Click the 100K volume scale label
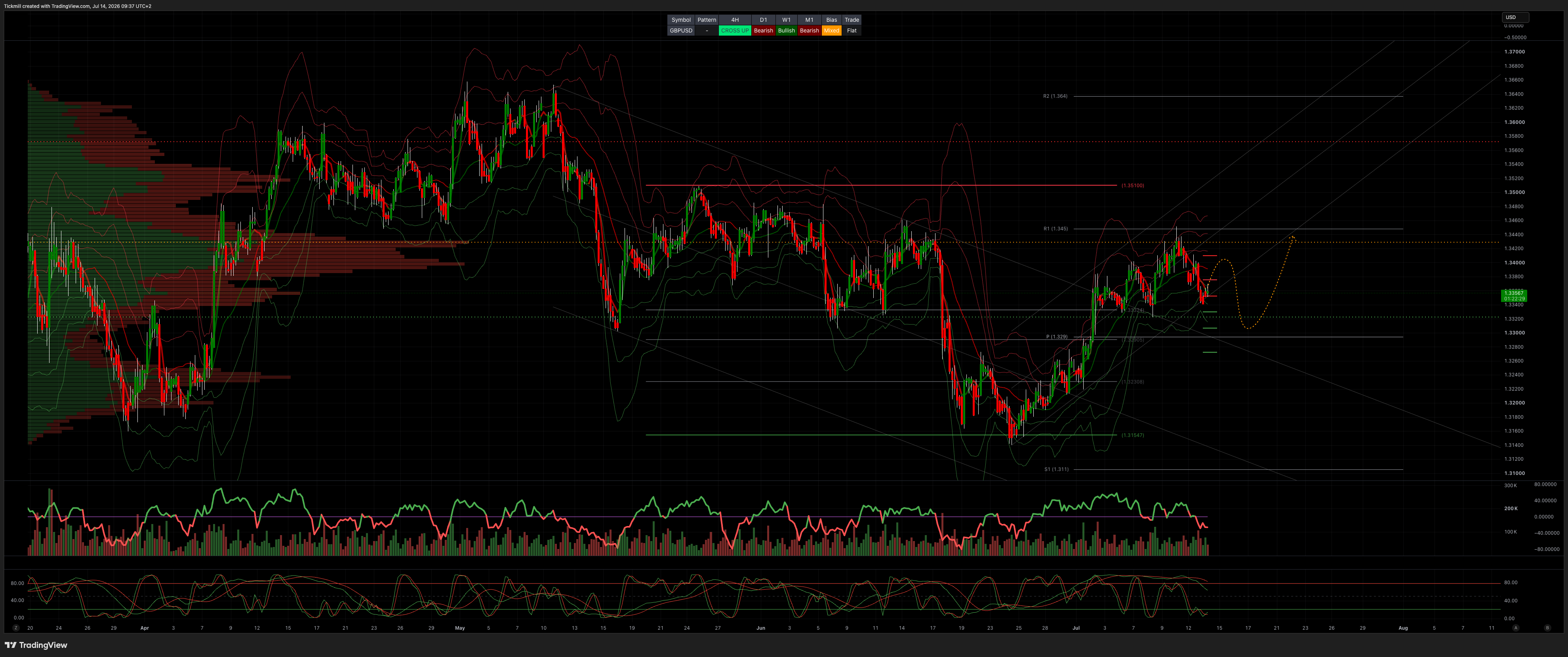1568x657 pixels. tap(1510, 532)
